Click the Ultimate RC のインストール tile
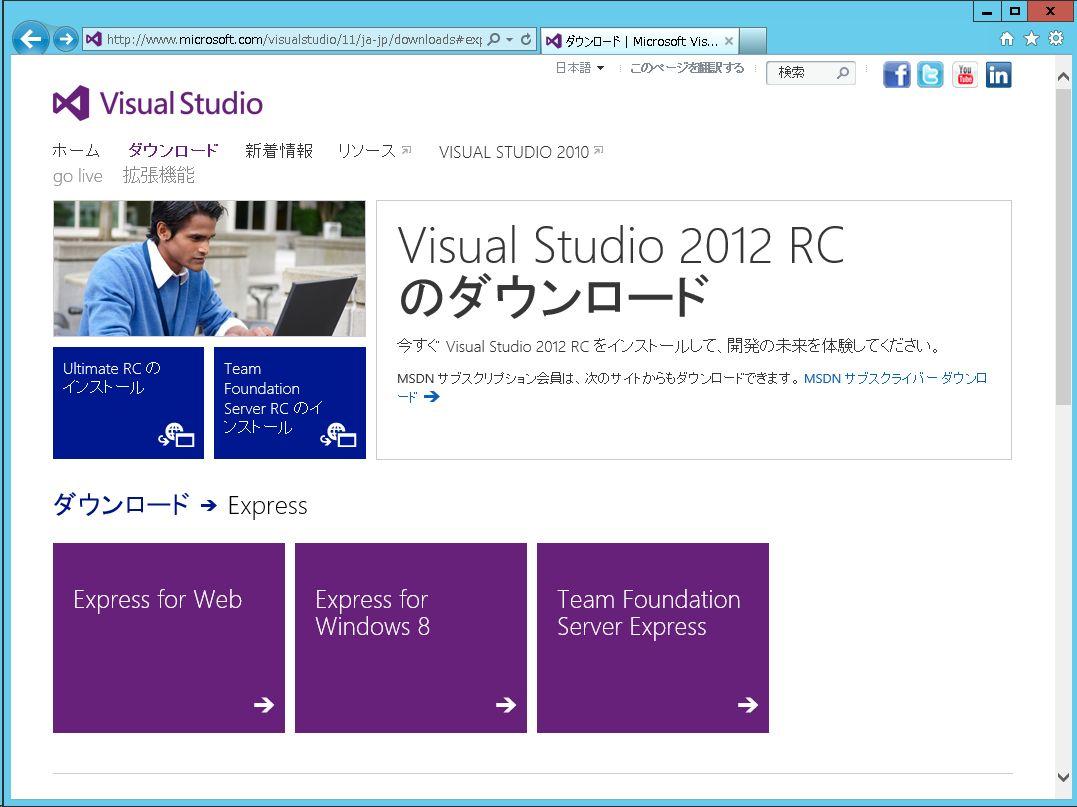1077x807 pixels. (x=128, y=402)
